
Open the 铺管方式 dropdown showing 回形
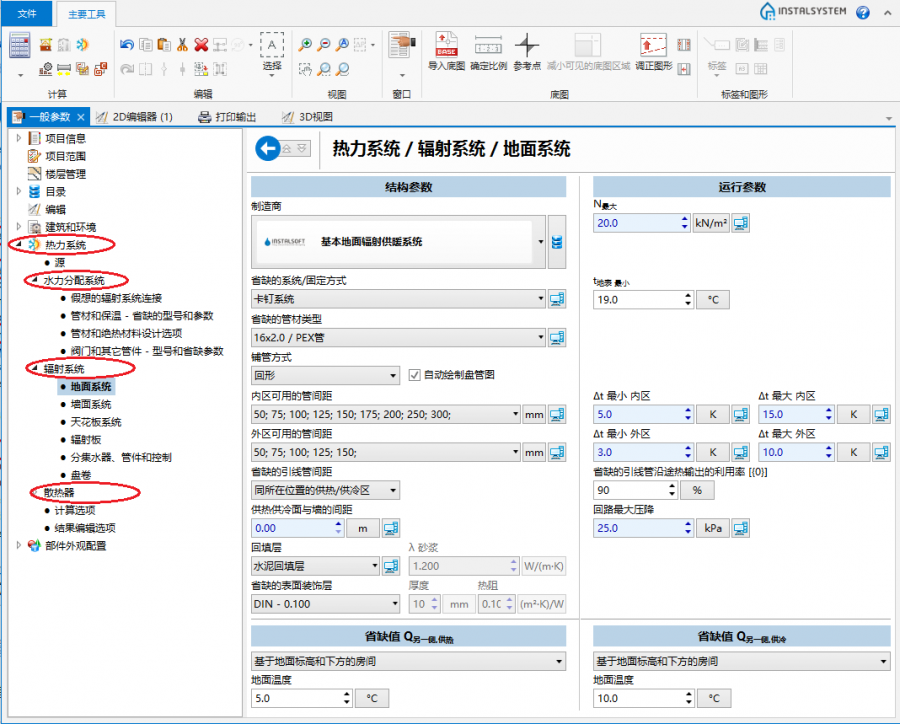point(325,376)
